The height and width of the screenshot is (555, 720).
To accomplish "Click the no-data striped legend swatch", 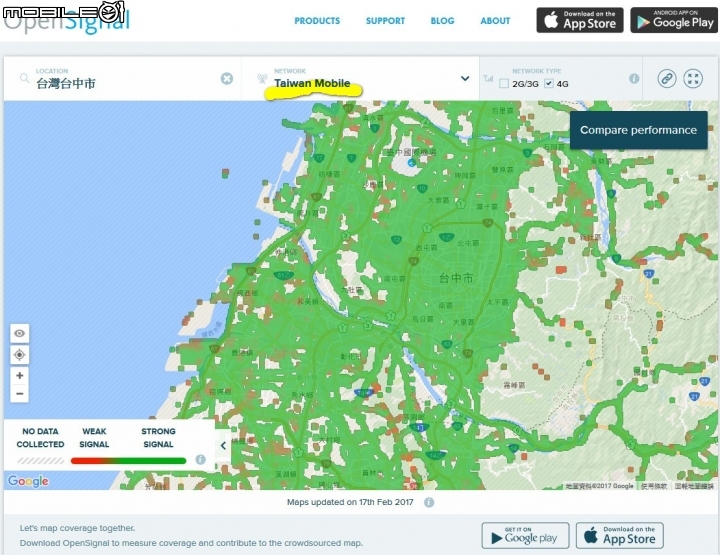I will (40, 461).
